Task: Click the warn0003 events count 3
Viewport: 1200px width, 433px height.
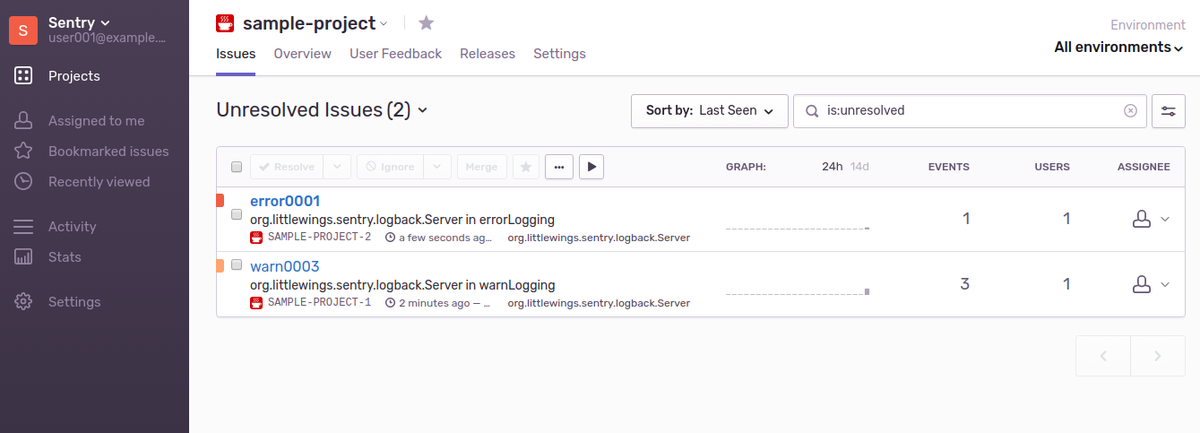Action: pyautogui.click(x=964, y=283)
